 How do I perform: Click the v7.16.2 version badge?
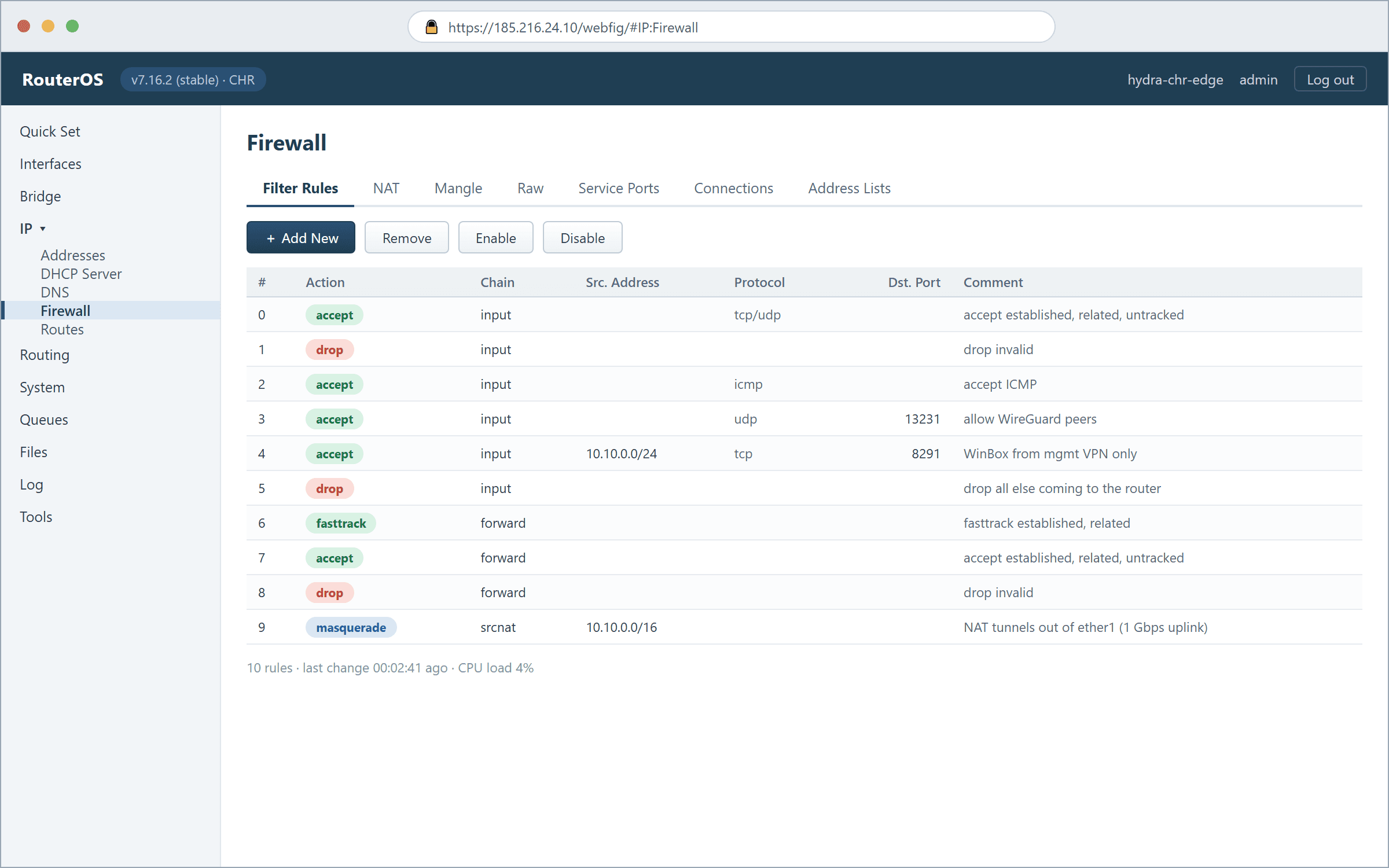pos(193,79)
